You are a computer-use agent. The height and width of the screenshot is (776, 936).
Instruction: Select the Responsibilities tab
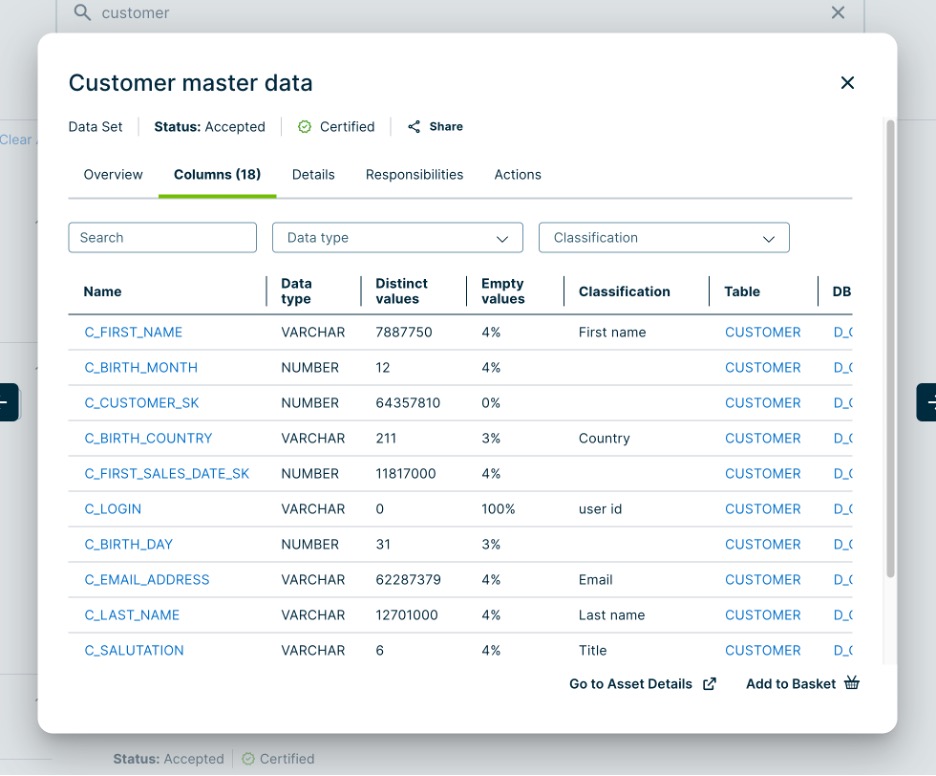pos(413,174)
